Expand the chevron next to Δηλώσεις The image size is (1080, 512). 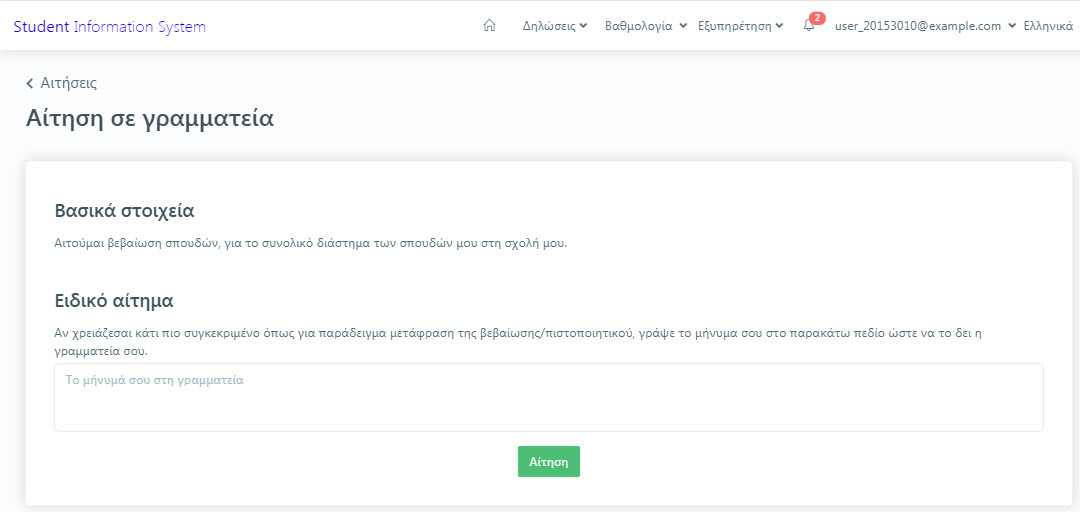pos(583,26)
